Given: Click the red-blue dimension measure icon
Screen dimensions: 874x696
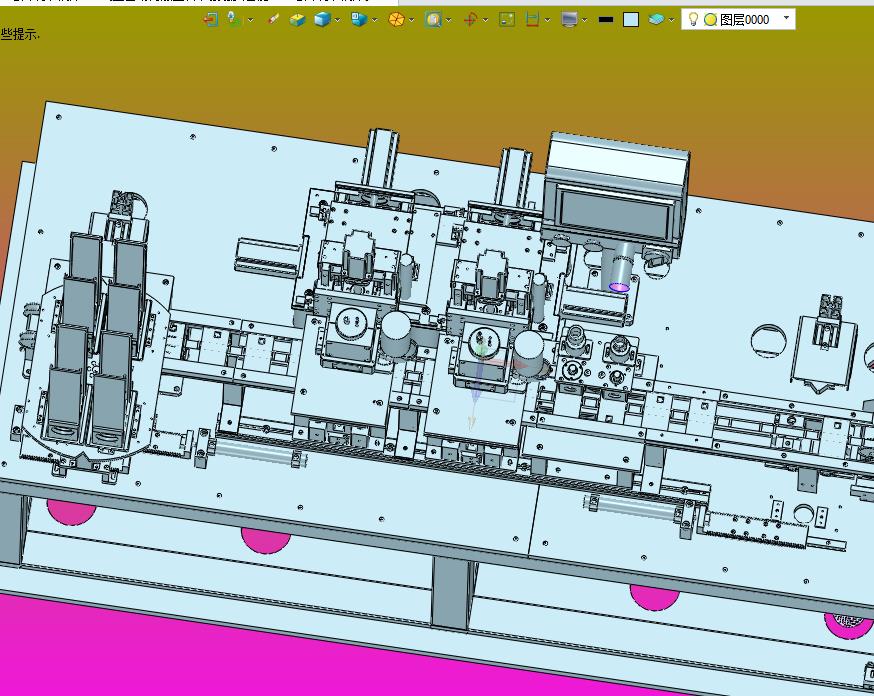Looking at the screenshot, I should (532, 20).
